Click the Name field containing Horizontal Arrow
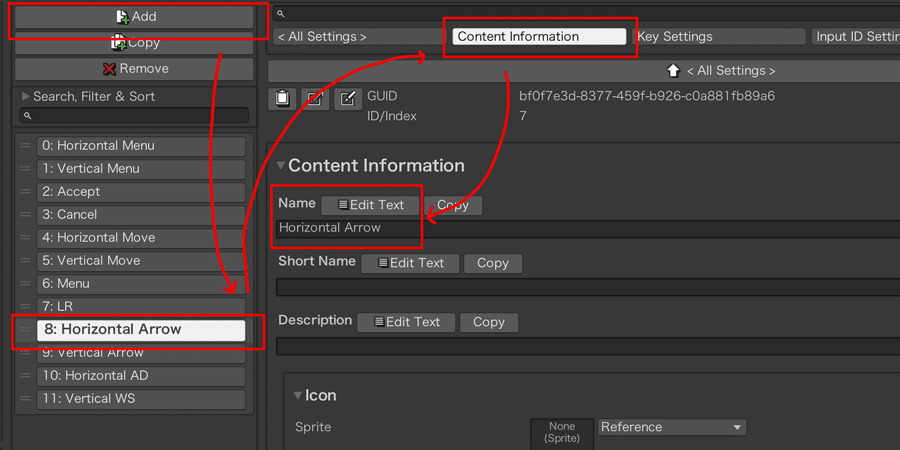 point(588,228)
